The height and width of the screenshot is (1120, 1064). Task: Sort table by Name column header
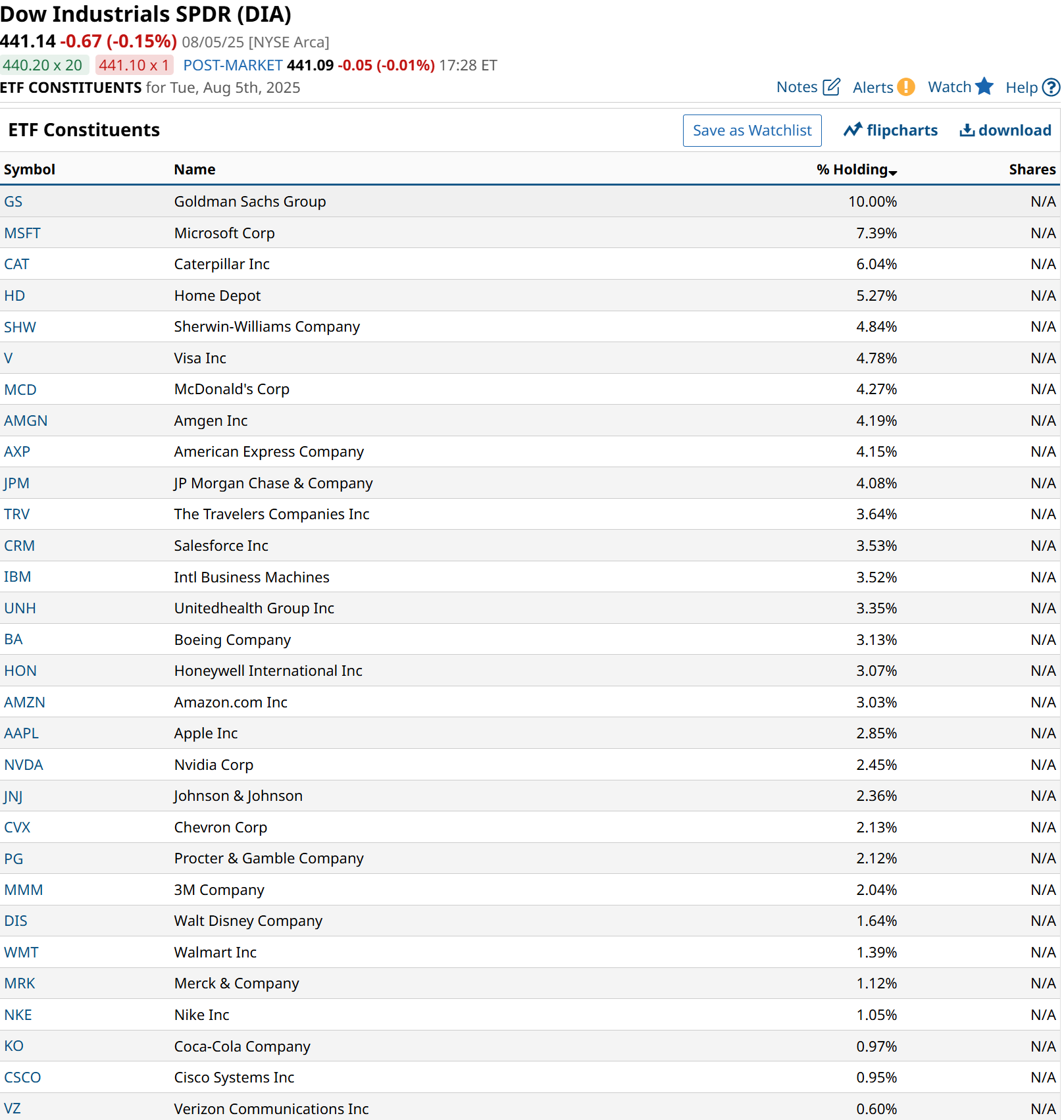(195, 169)
